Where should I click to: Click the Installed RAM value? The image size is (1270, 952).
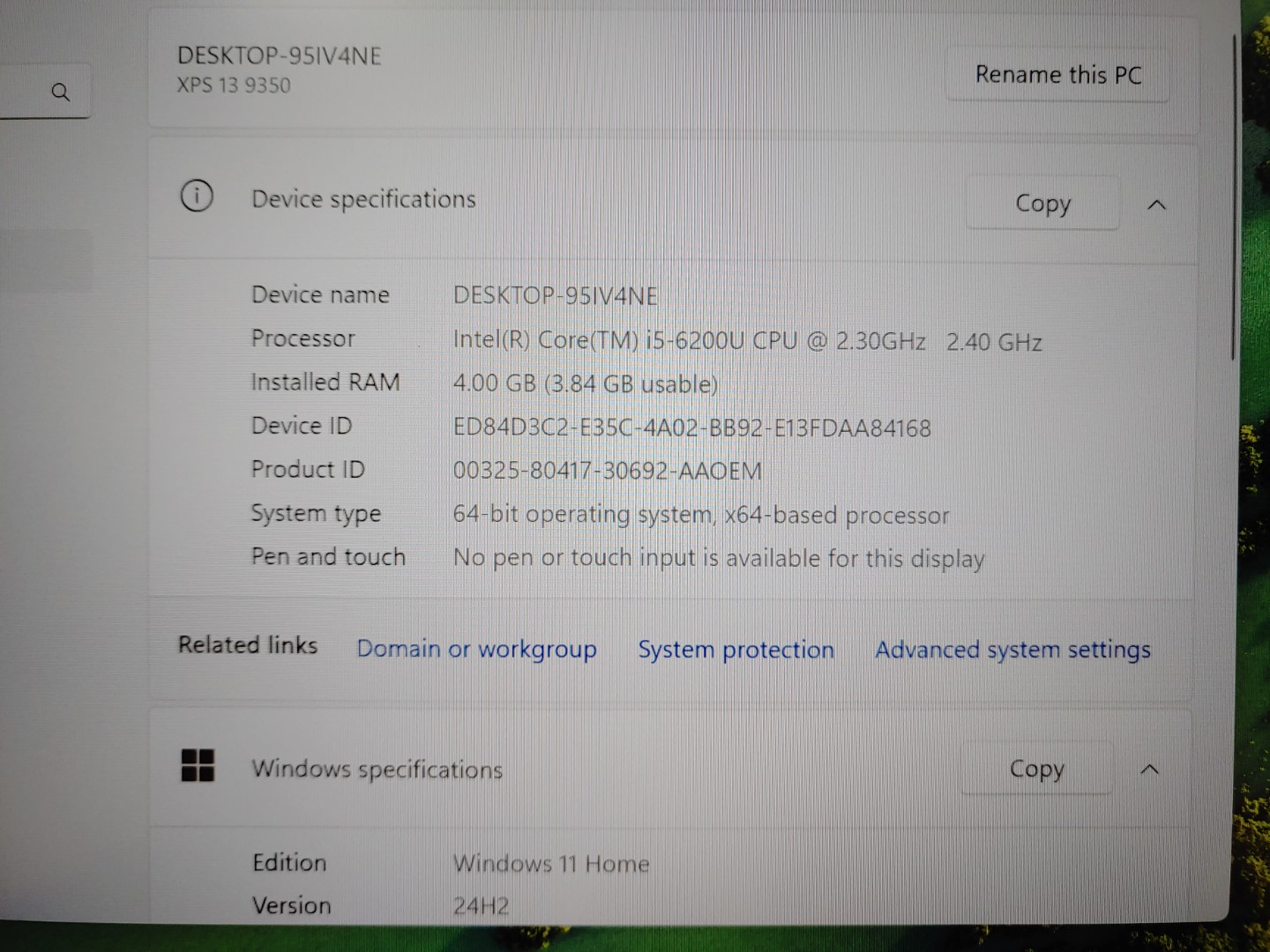[585, 383]
